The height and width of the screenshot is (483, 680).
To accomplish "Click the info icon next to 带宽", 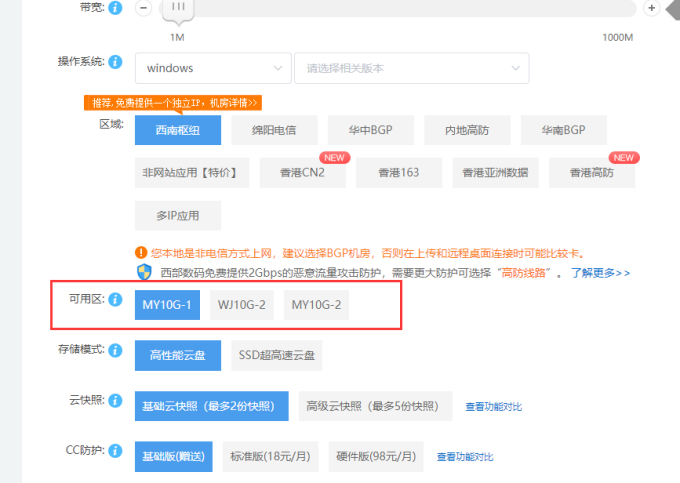I will (115, 9).
